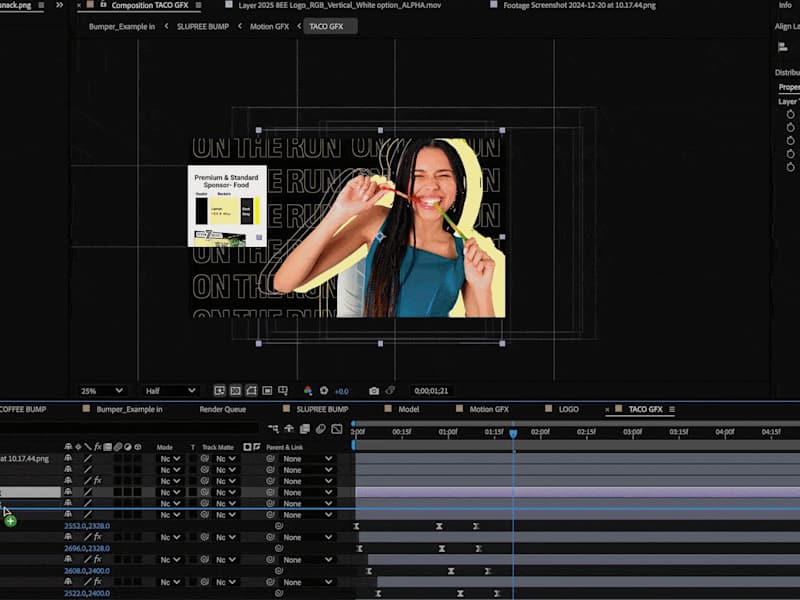
Task: Switch to the COFFEE BUMP timeline tab
Action: (22, 409)
